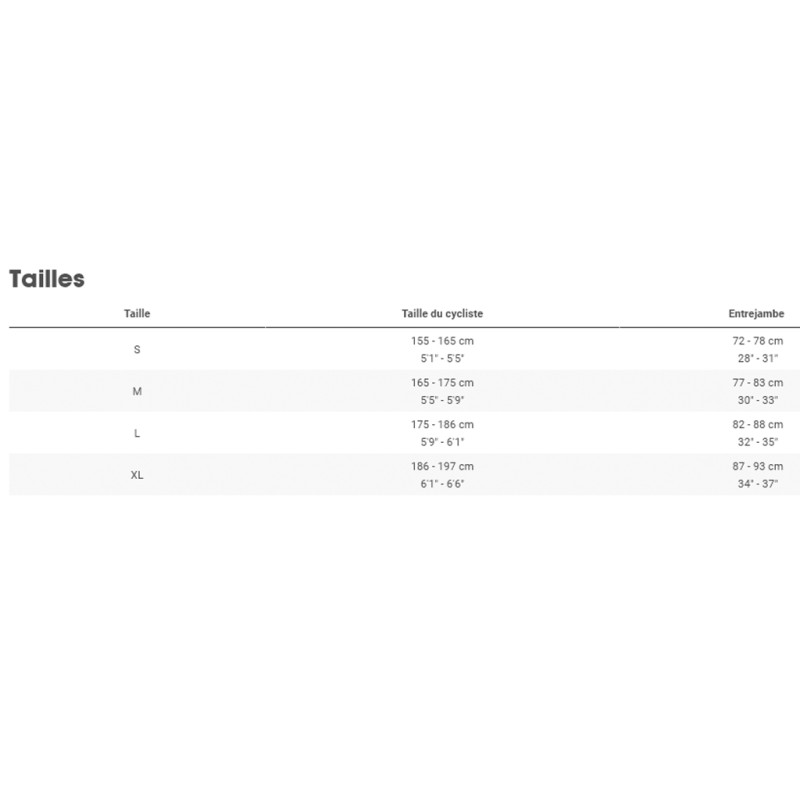Select the 5'1" - 5'5" height value
Image resolution: width=800 pixels, height=800 pixels.
[x=442, y=358]
